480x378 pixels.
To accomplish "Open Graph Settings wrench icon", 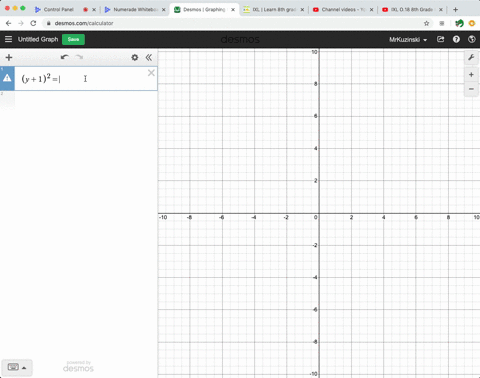I will [x=471, y=58].
